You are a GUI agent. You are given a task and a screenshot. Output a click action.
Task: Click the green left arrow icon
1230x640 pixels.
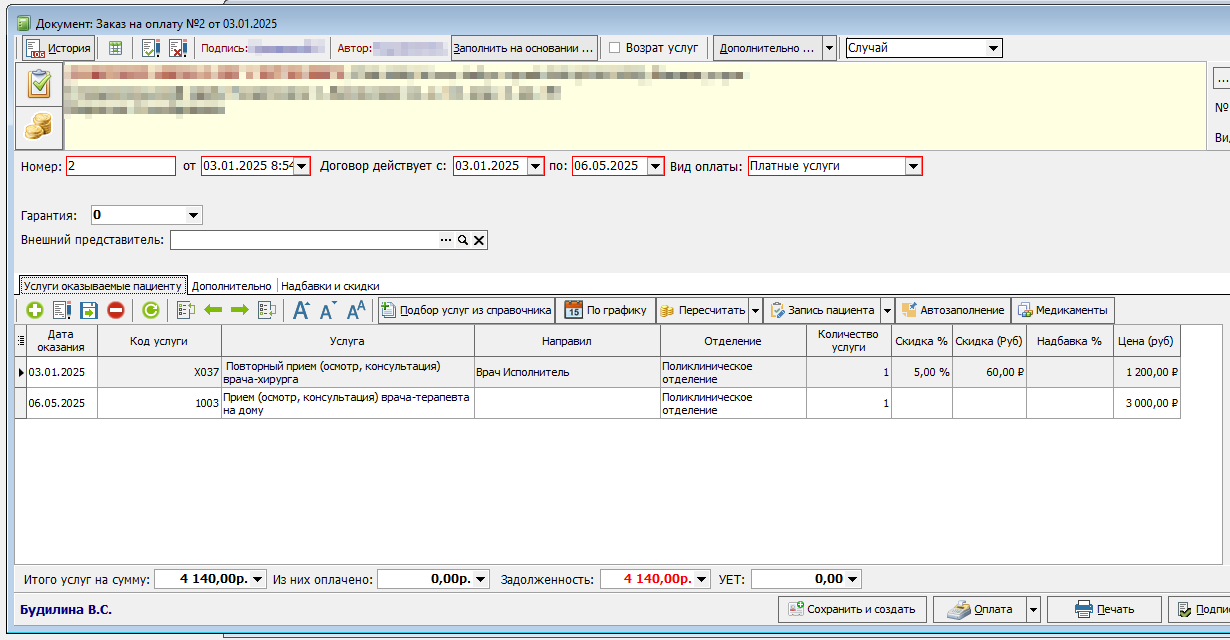213,310
